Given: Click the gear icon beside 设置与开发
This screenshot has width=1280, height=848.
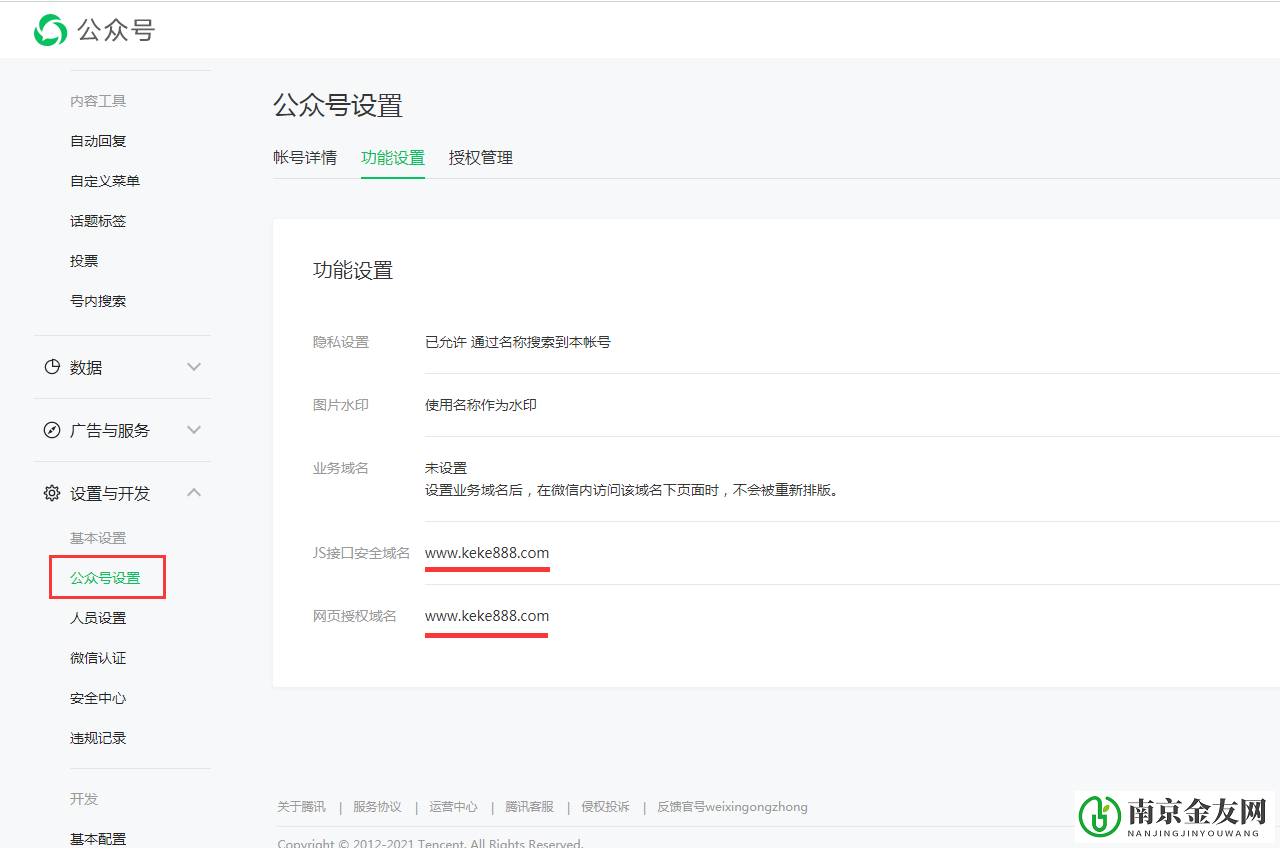Looking at the screenshot, I should click(51, 492).
